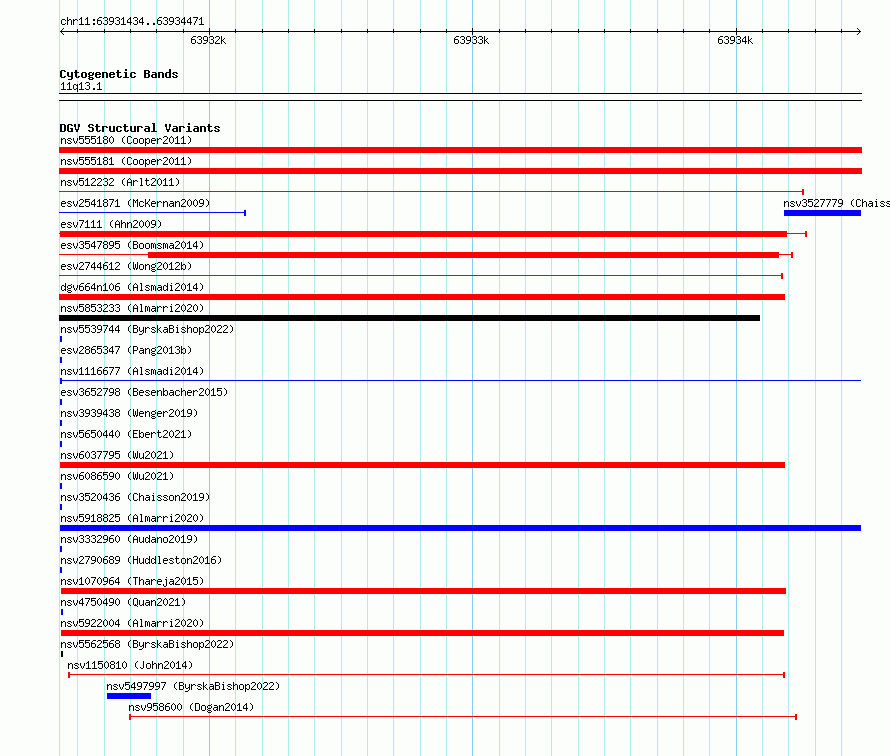890x756 pixels.
Task: Open the nsv5922004 (Almarri2020) label
Action: [132, 623]
